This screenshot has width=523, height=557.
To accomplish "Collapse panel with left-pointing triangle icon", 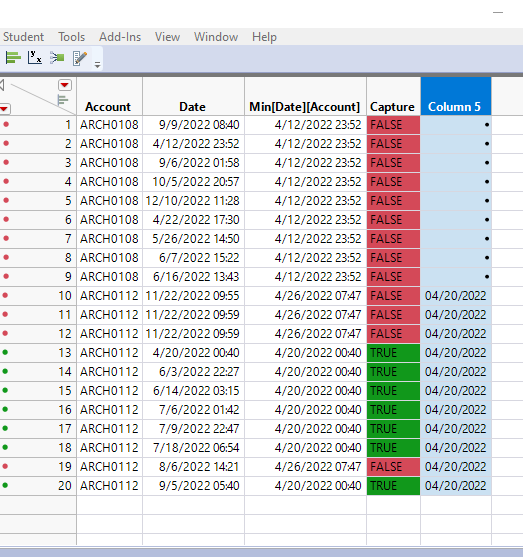I will coord(2,85).
